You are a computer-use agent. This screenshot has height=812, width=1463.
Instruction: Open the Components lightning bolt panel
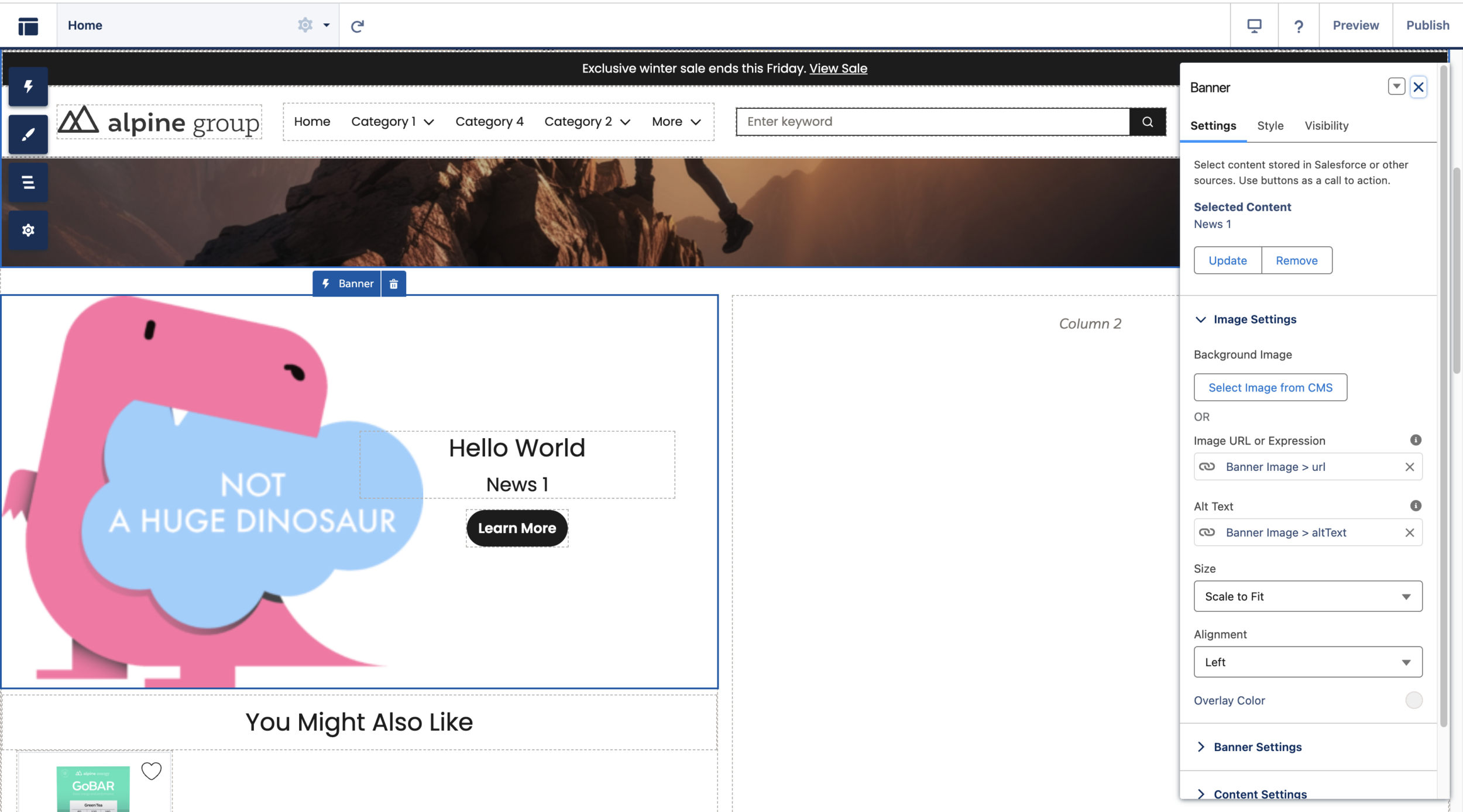28,87
